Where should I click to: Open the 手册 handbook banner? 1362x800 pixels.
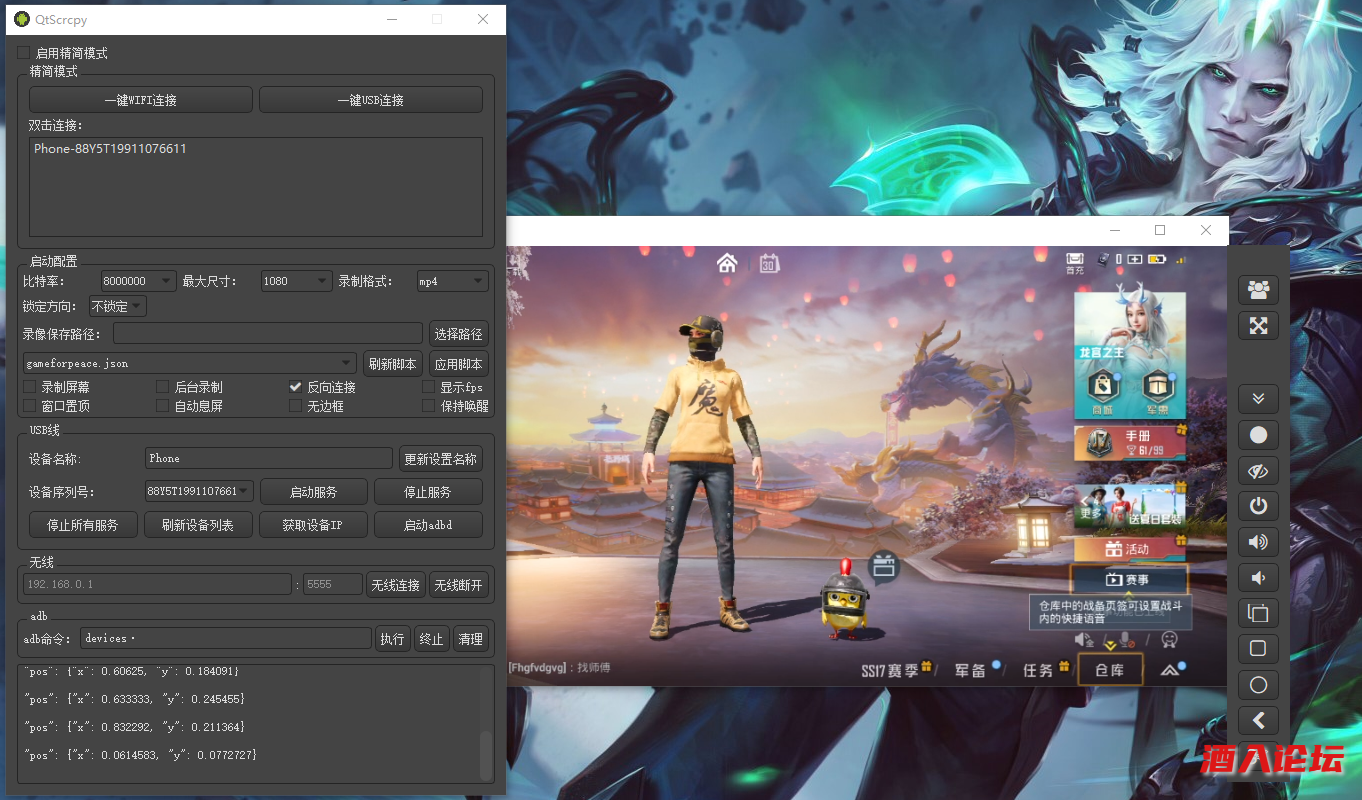click(1129, 443)
